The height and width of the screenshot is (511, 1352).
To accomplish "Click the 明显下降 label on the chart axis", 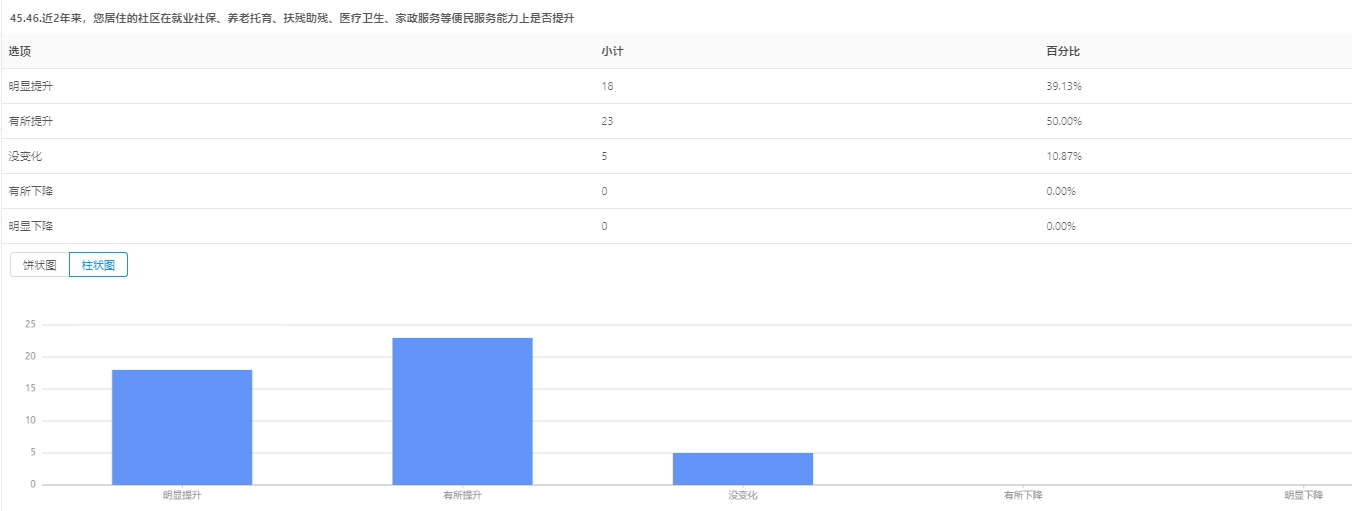I will click(x=1303, y=495).
